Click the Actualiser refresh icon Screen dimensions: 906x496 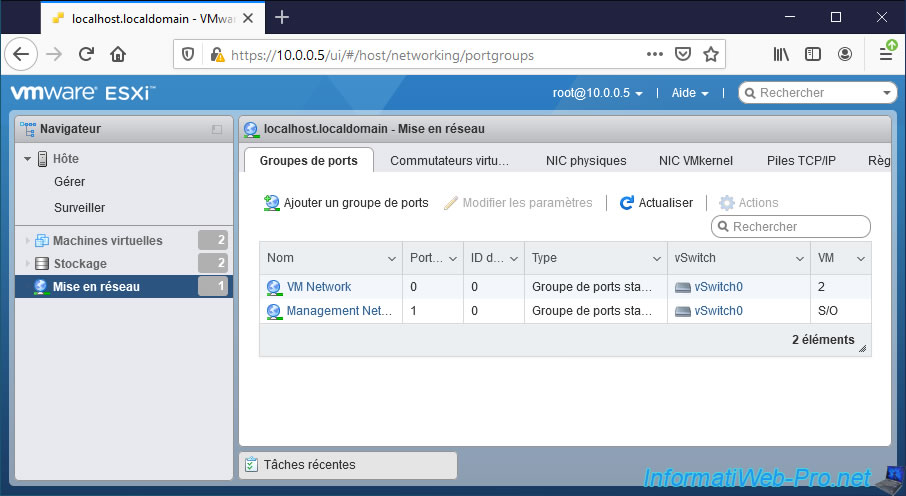point(627,203)
